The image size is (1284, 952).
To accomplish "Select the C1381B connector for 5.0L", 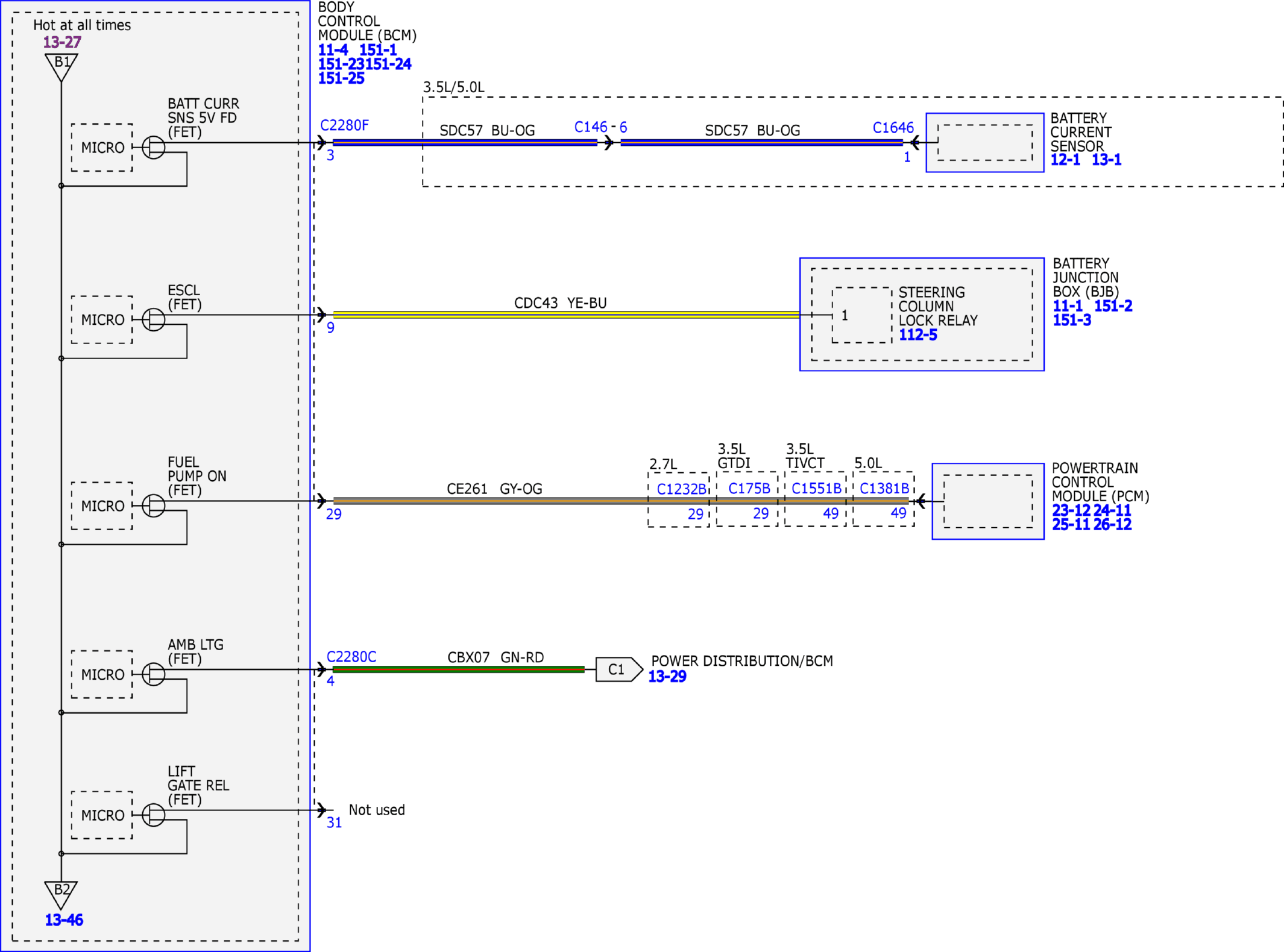I will point(884,489).
